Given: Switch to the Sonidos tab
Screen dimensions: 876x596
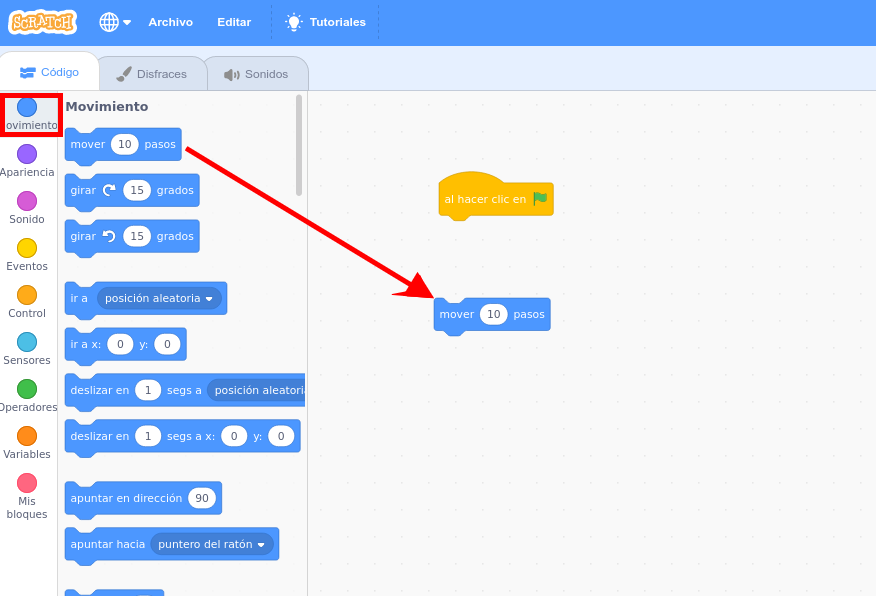Looking at the screenshot, I should pyautogui.click(x=257, y=74).
